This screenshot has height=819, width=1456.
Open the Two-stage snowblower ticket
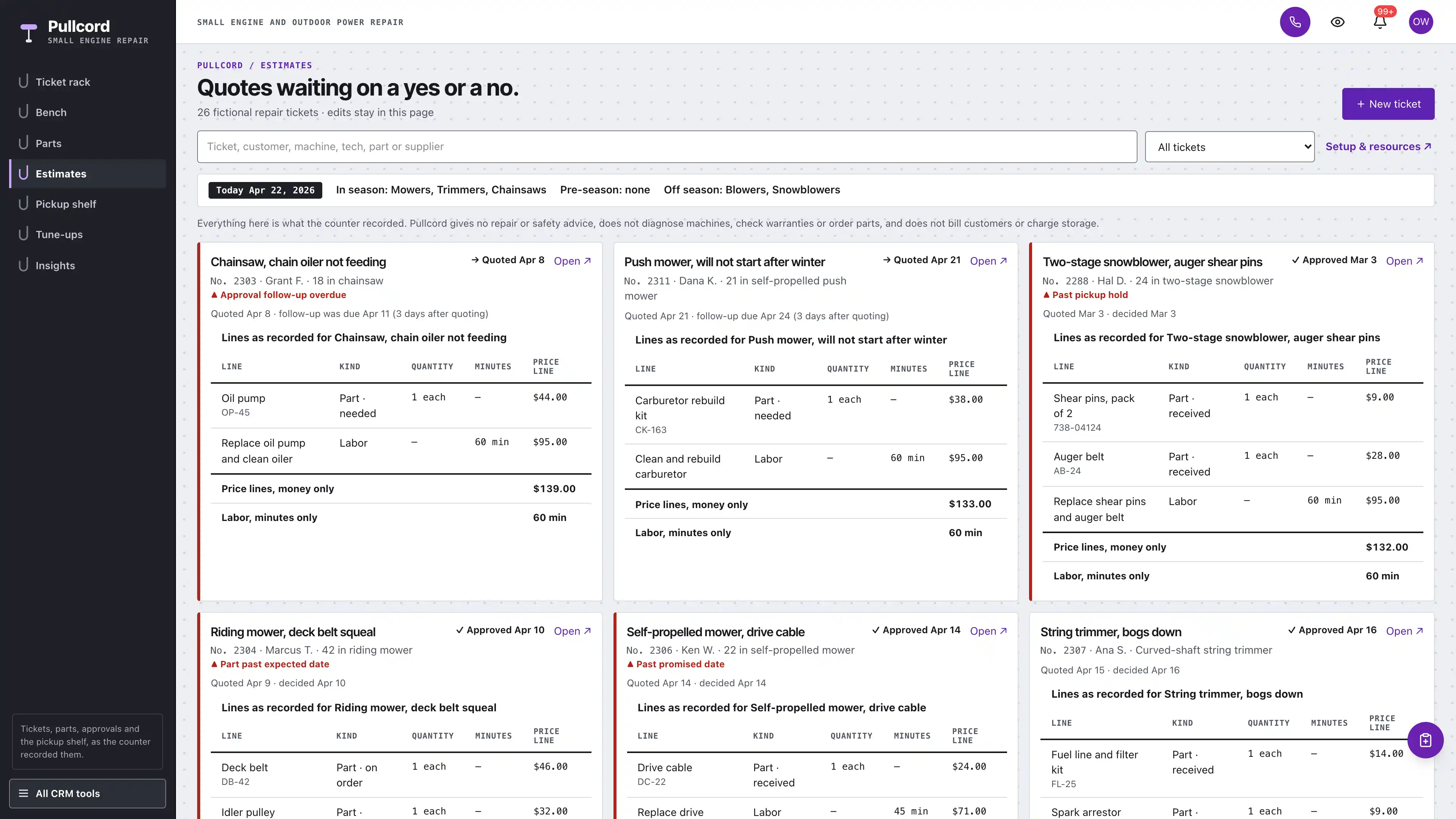point(1404,260)
